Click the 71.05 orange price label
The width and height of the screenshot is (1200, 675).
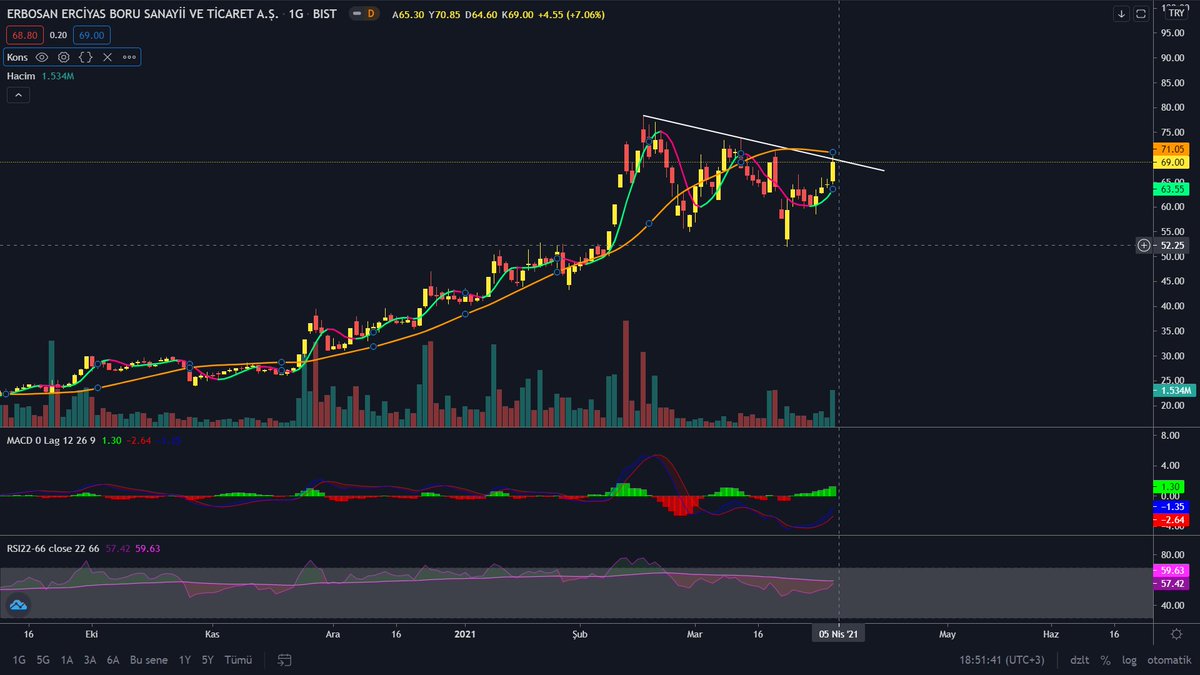tap(1173, 149)
